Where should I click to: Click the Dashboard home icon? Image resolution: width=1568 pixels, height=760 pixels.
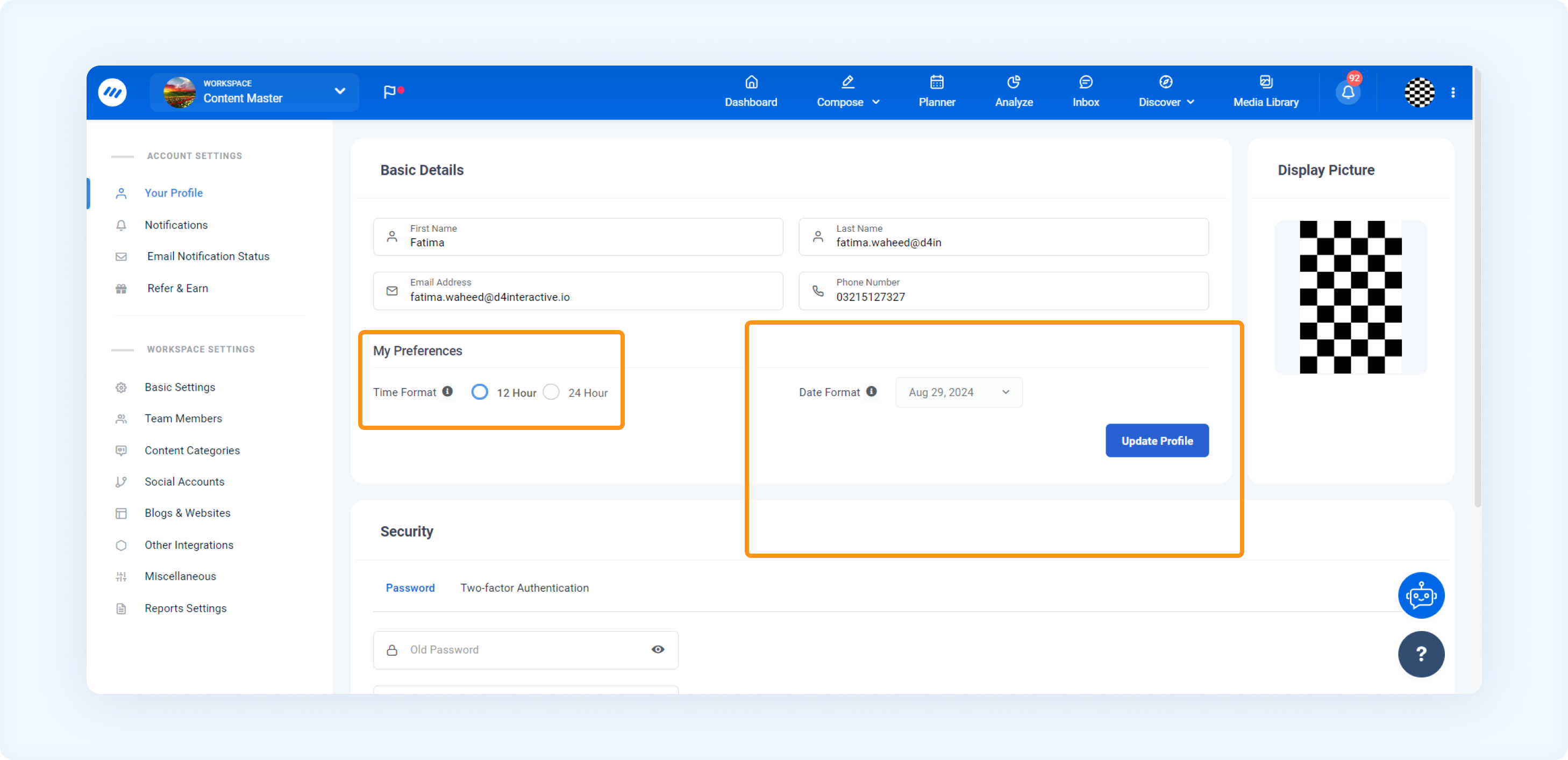(x=751, y=82)
